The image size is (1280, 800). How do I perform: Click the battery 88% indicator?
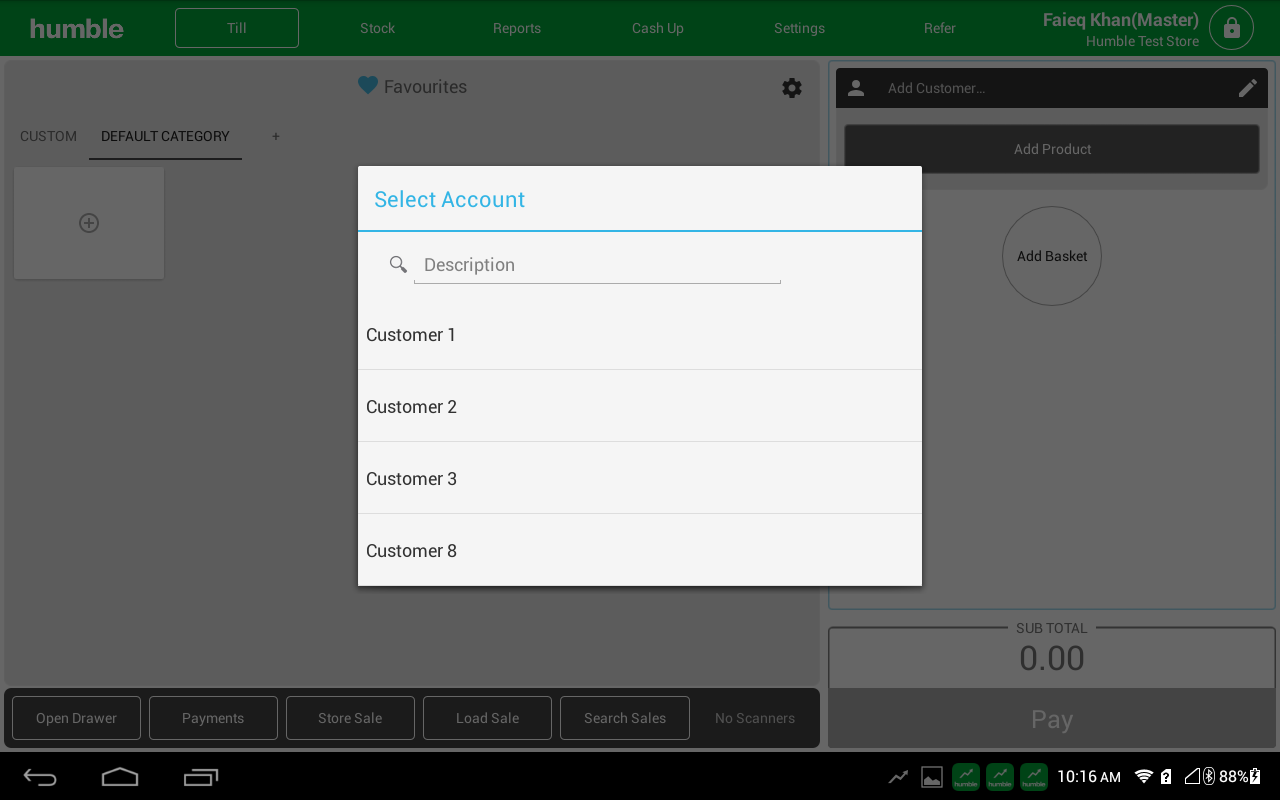[x=1240, y=776]
